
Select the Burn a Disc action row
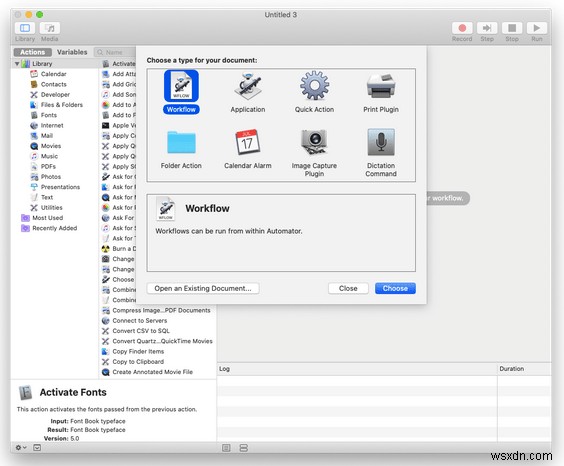coord(119,249)
